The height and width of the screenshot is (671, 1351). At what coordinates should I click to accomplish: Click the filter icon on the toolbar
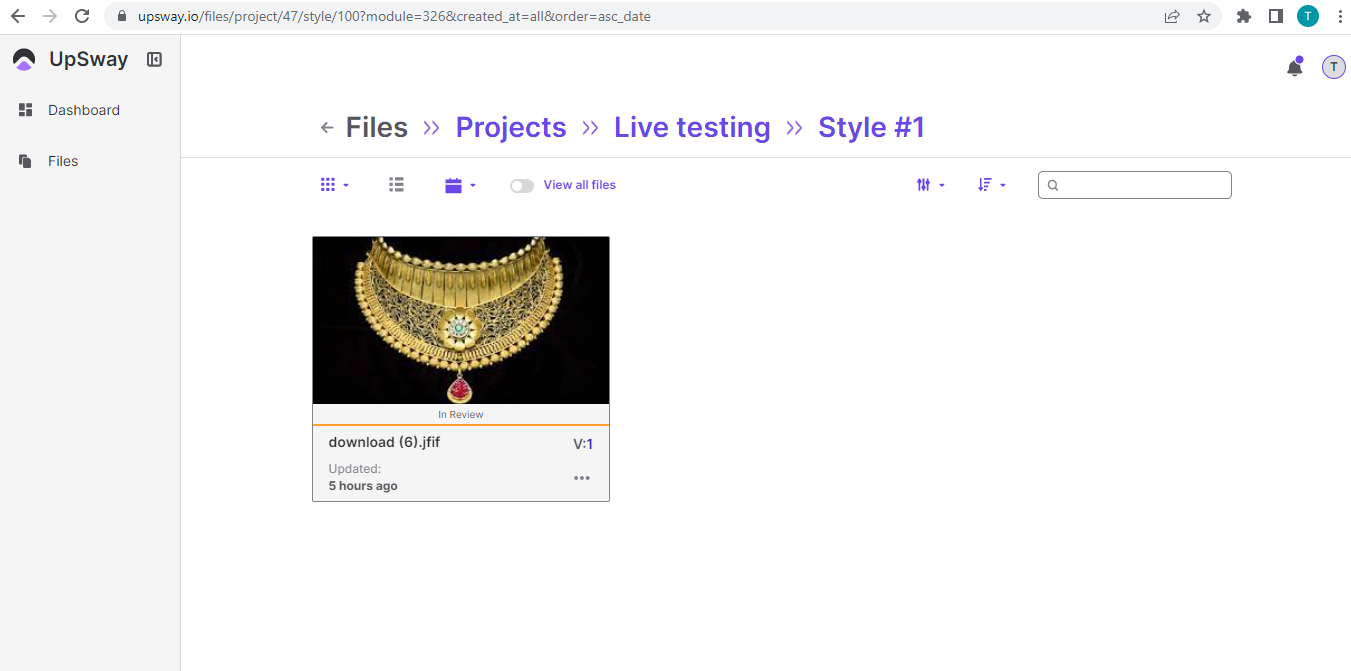(x=923, y=184)
